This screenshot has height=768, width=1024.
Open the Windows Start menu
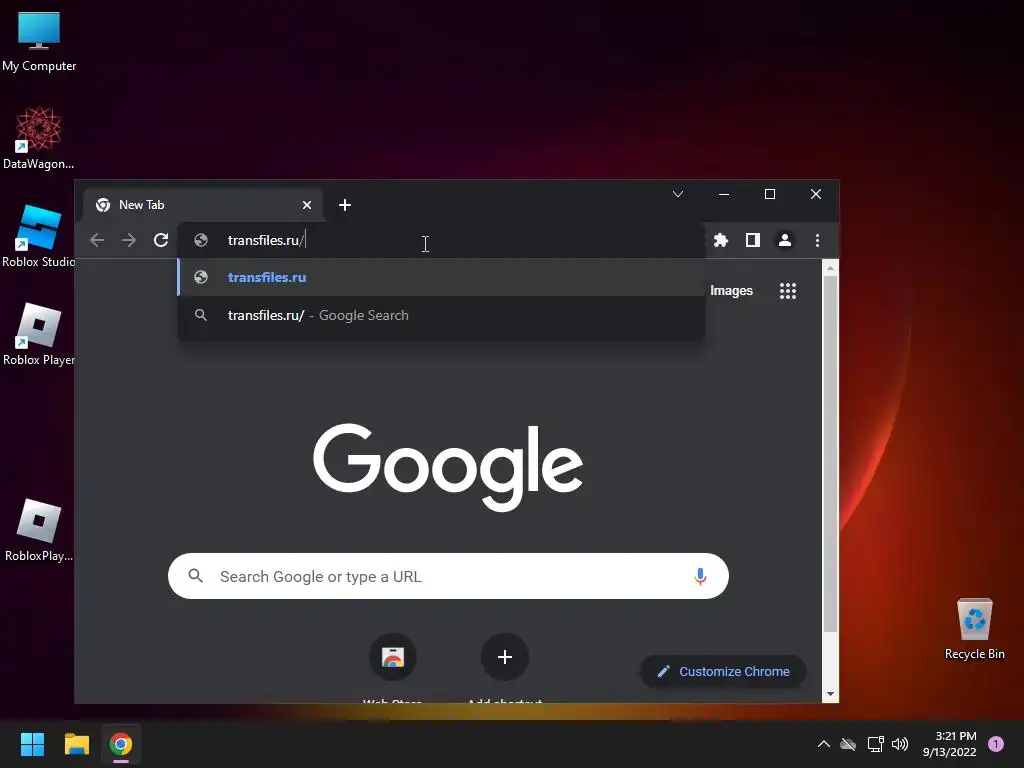(32, 744)
